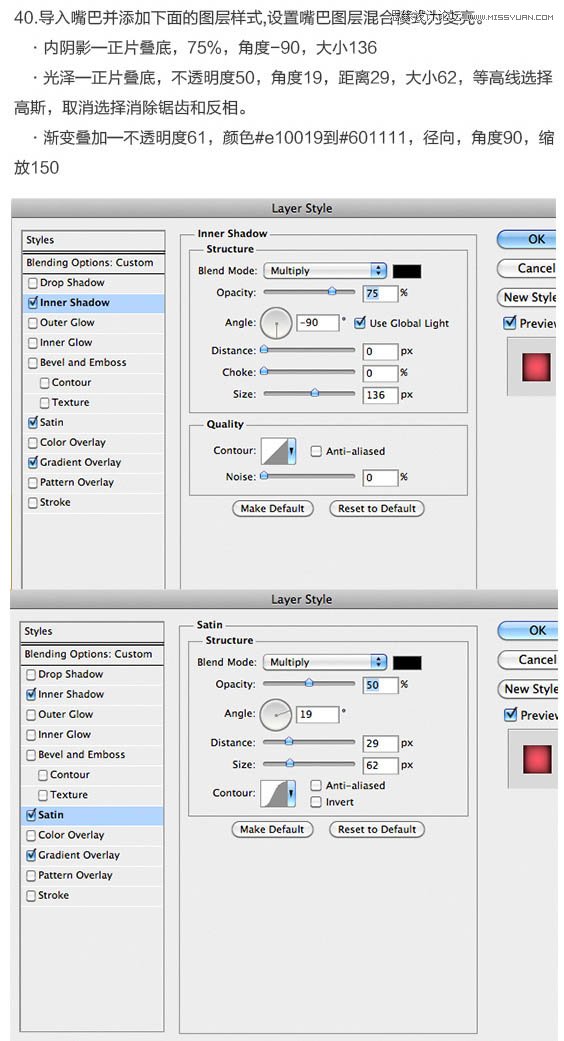Tick Pattern Overlay in the Satin settings dialog
Screen dimensions: 564x1041
(31, 876)
